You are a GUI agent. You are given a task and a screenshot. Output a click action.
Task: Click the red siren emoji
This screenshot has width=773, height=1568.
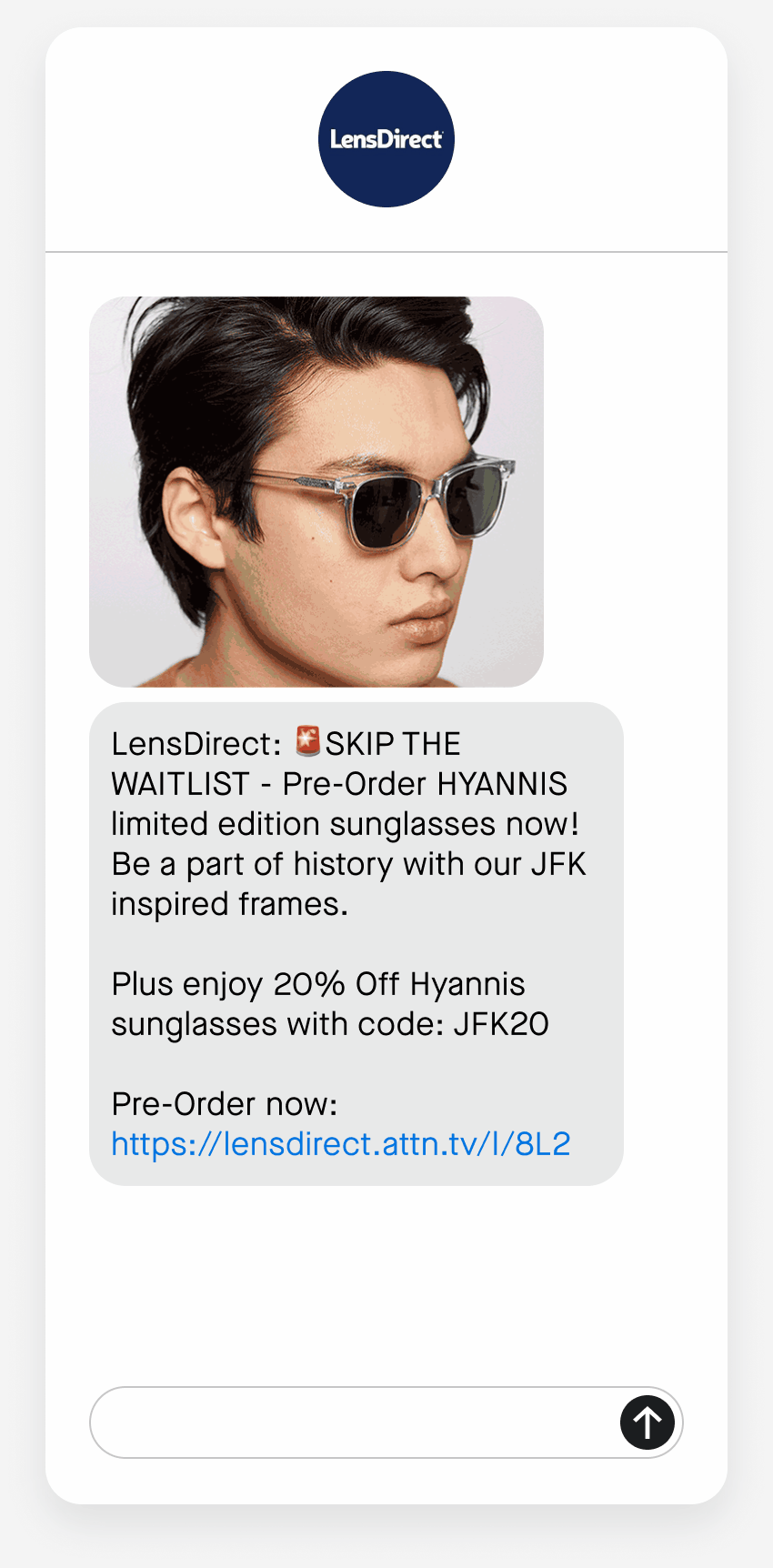308,741
